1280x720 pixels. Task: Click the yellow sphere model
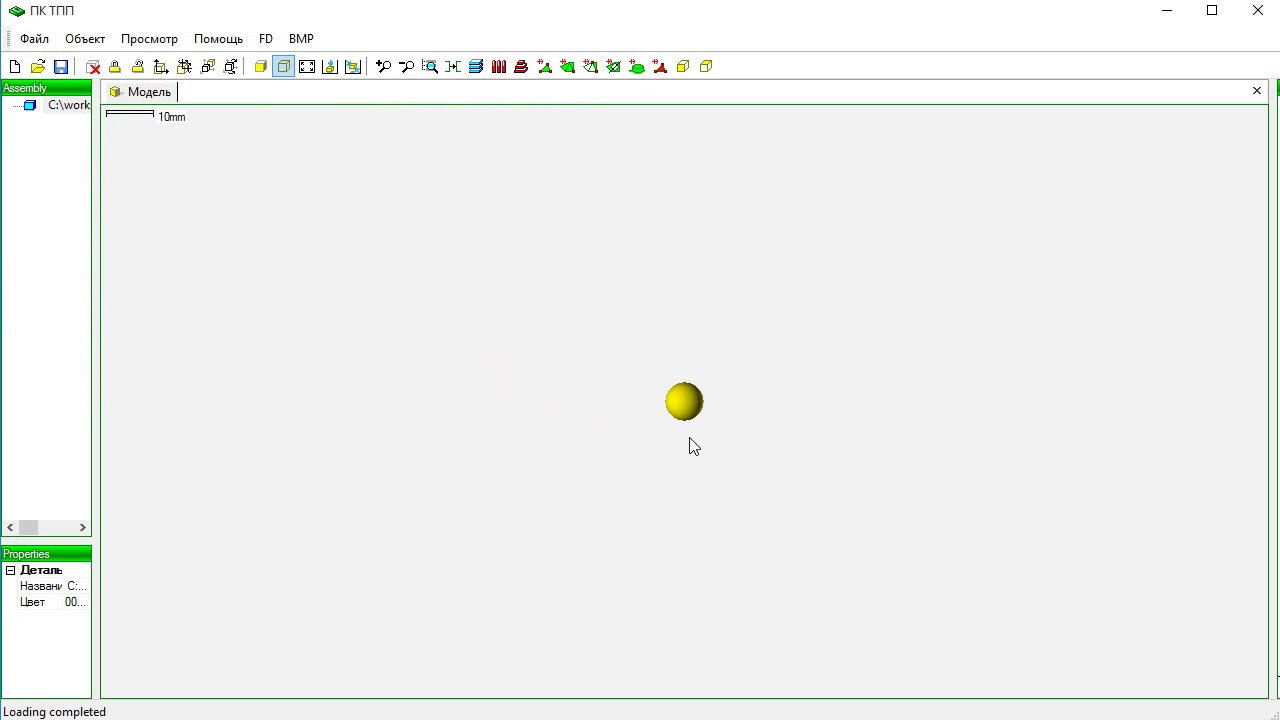coord(684,402)
